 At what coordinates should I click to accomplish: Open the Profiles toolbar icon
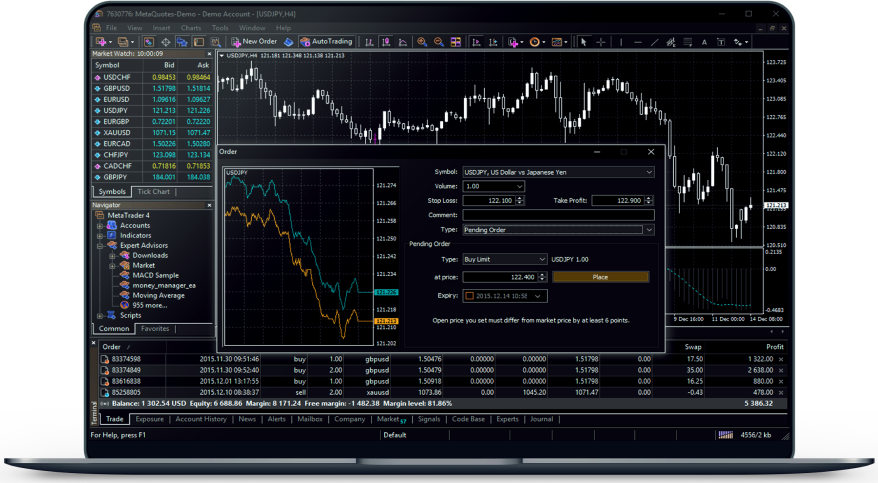click(123, 42)
